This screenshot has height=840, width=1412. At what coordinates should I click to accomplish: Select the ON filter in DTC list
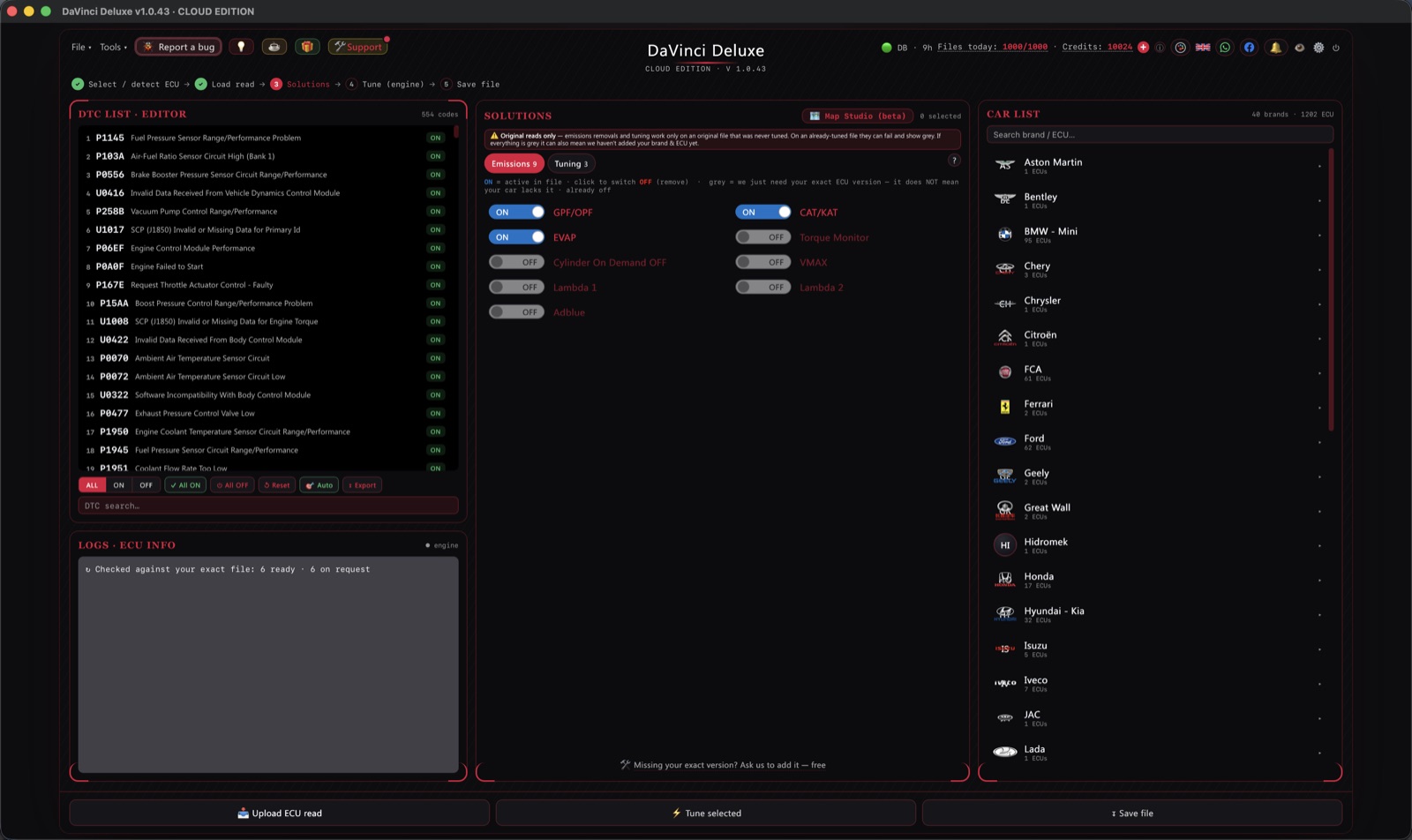(x=118, y=485)
